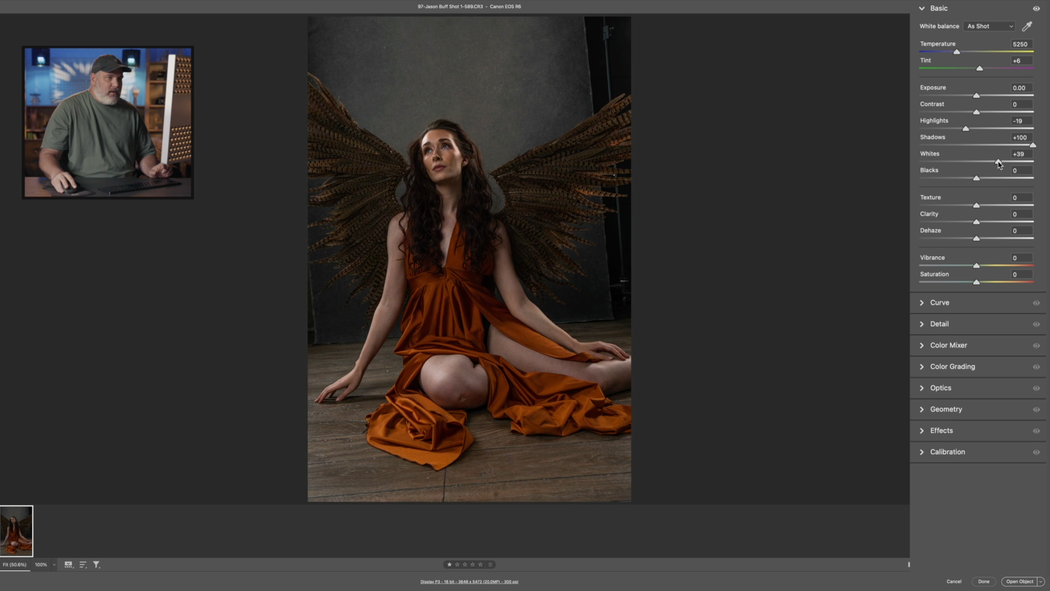This screenshot has height=591, width=1050.
Task: Toggle visibility of Color Mixer edits
Action: [x=1036, y=346]
